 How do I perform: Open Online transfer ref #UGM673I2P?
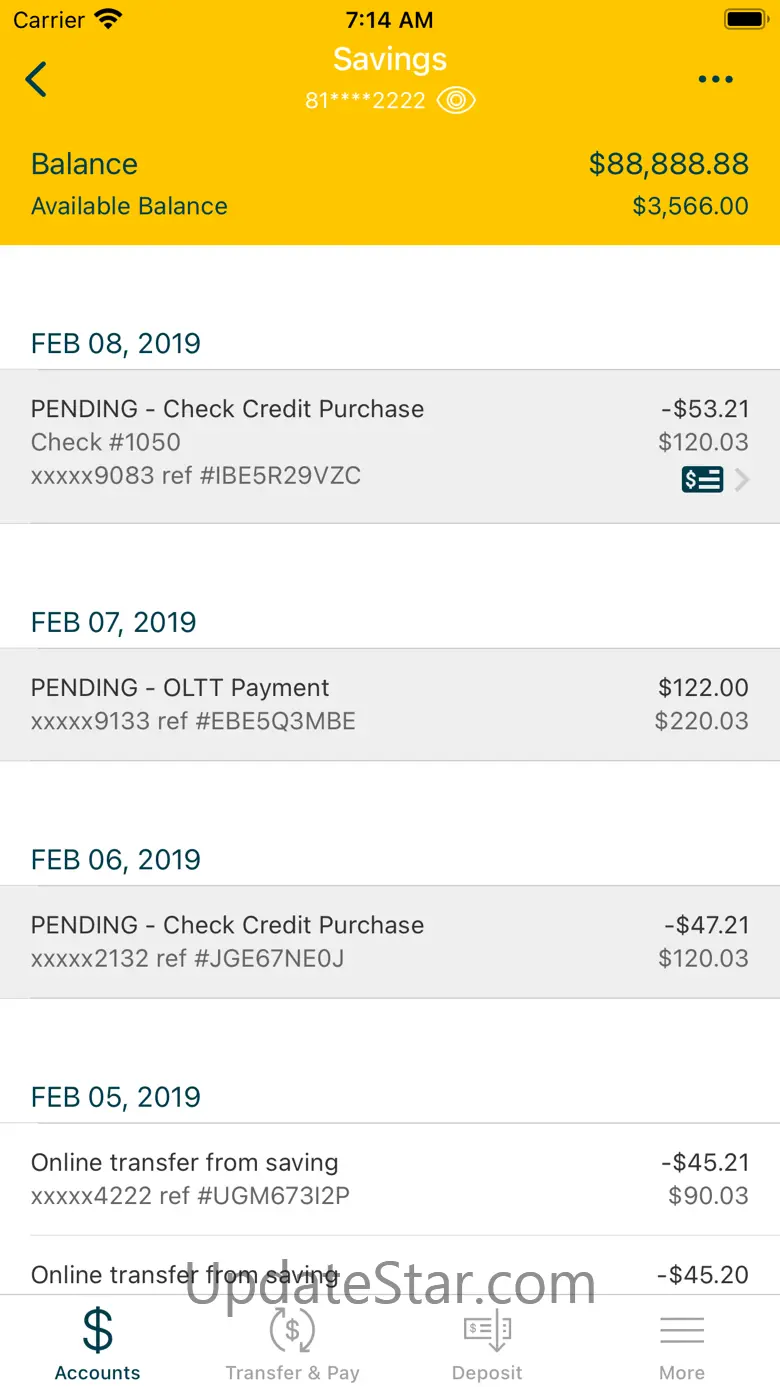click(390, 1179)
